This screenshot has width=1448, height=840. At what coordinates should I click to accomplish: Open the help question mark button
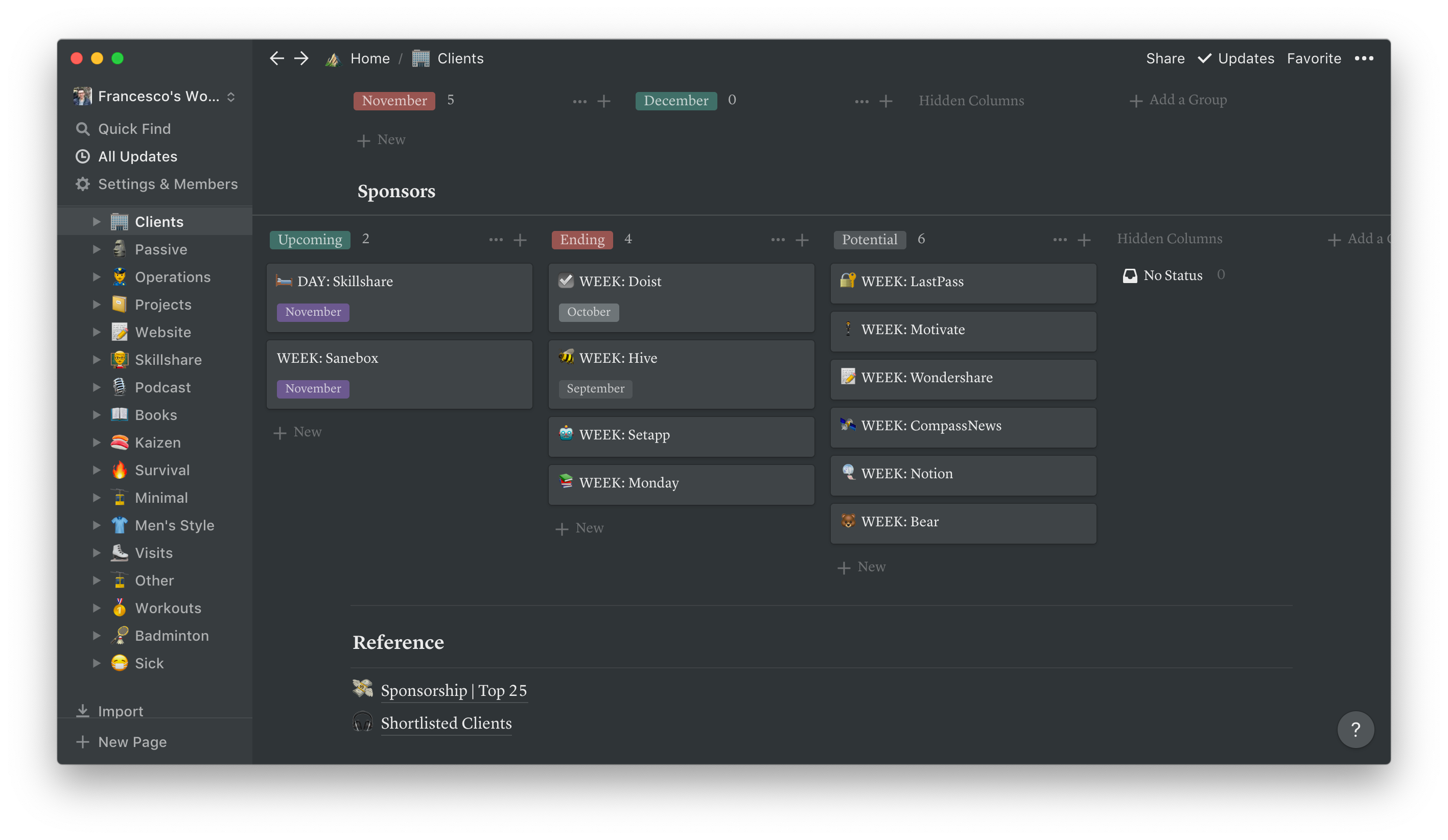click(1356, 729)
